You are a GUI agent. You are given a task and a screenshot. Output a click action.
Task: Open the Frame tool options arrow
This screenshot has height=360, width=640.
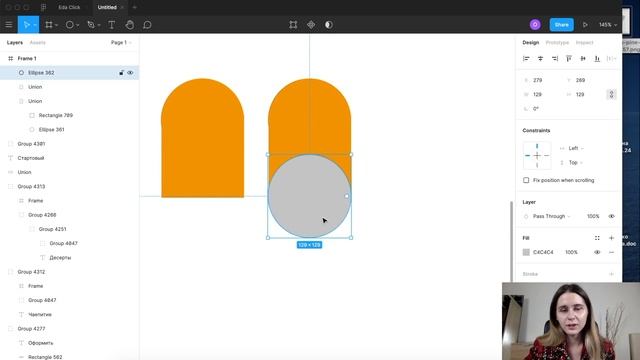click(56, 25)
